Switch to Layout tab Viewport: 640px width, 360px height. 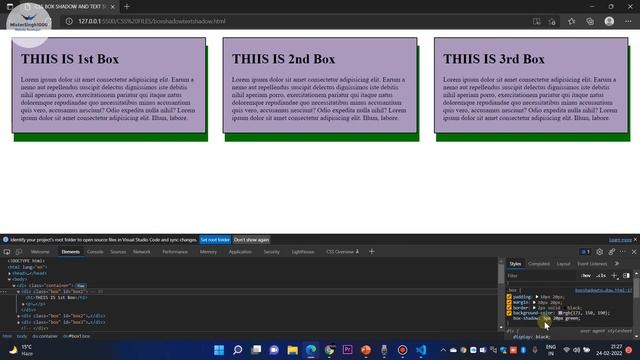point(563,264)
